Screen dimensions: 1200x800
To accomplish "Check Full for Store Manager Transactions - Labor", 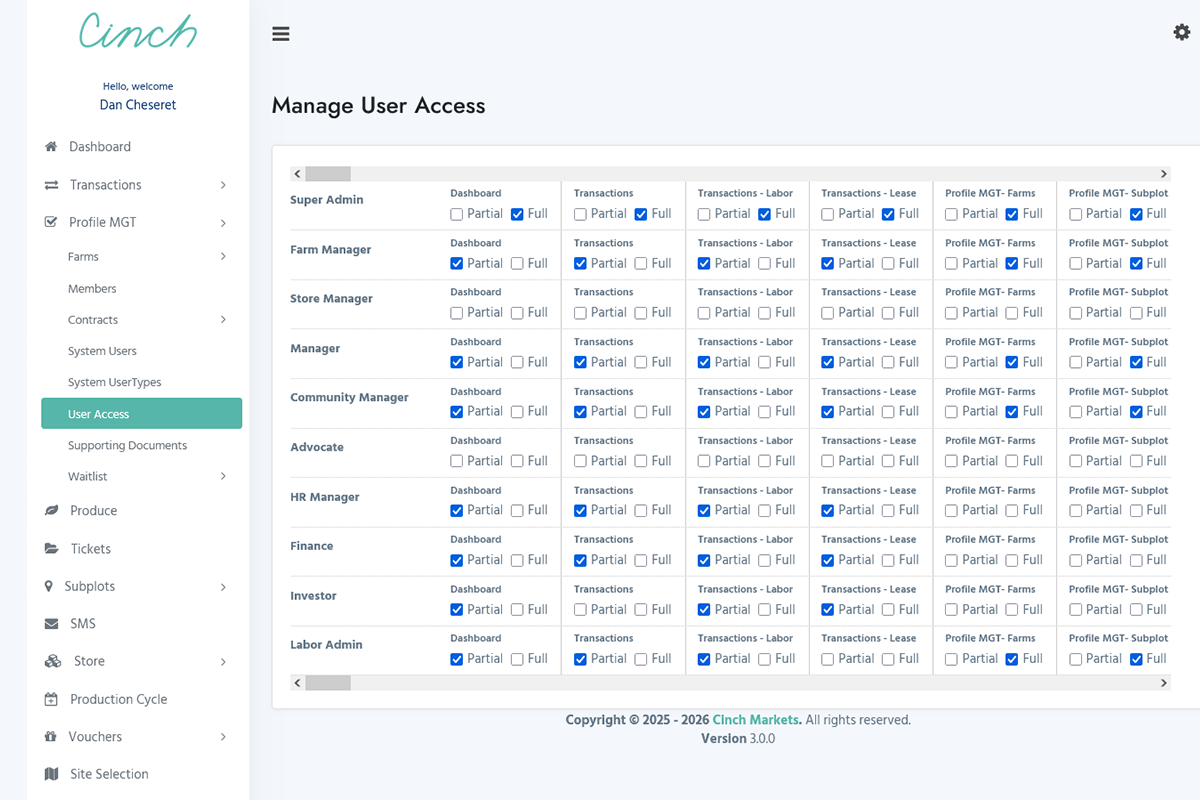I will click(763, 312).
